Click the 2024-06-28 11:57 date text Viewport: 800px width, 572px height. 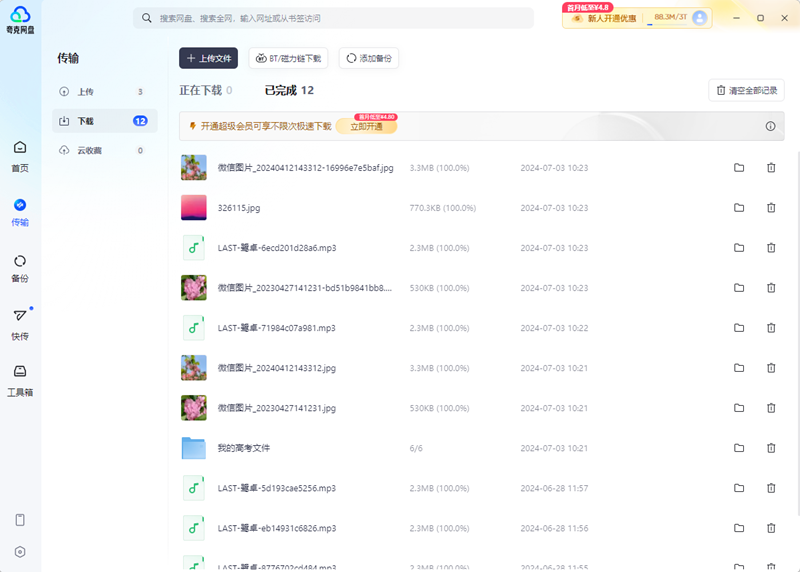554,488
